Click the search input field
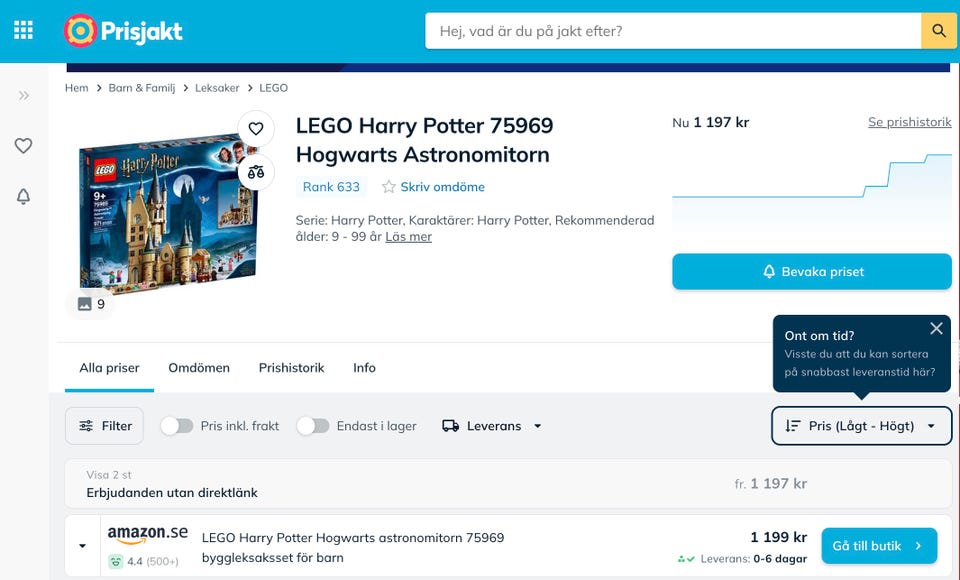The width and height of the screenshot is (960, 580). tap(673, 31)
